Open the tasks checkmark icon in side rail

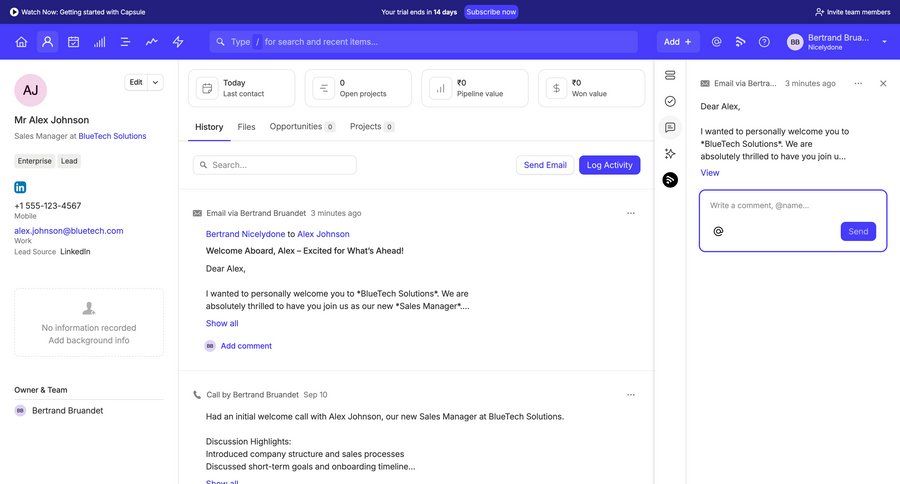click(x=670, y=102)
